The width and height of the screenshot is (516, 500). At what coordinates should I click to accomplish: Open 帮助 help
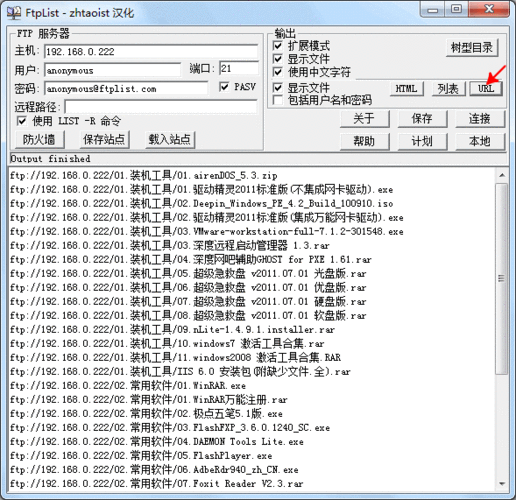(364, 141)
